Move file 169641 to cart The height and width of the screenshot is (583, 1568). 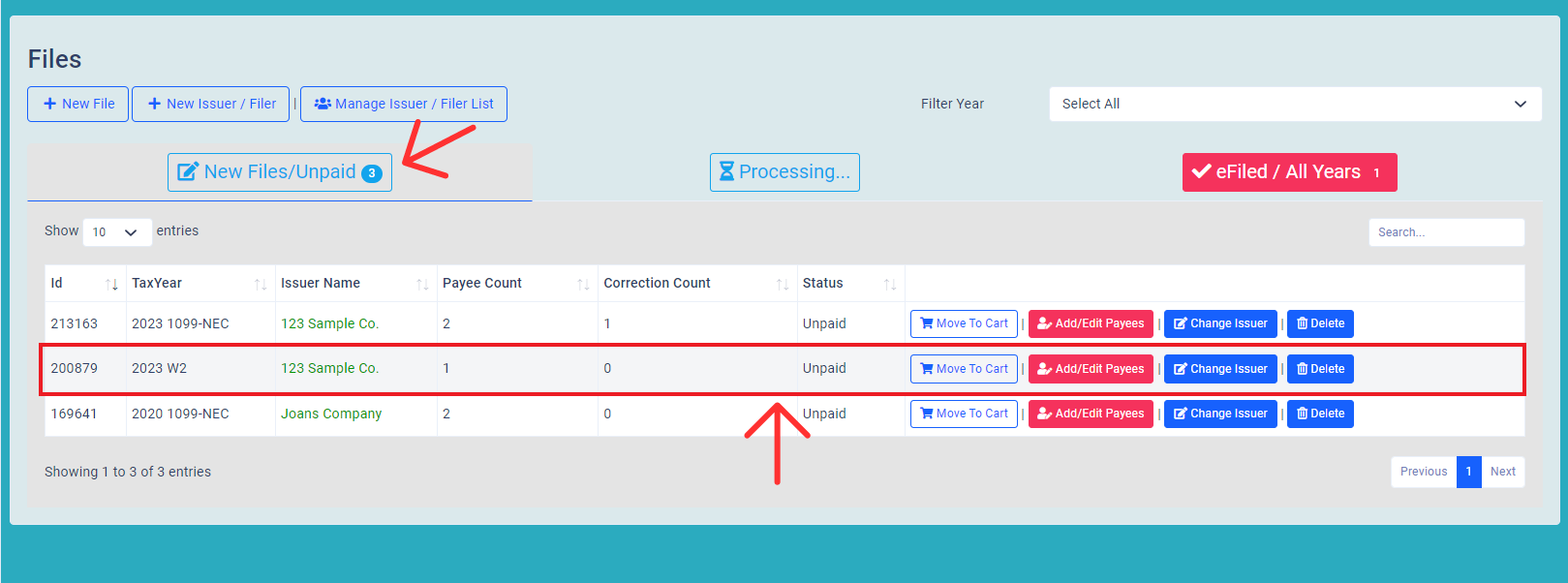964,414
